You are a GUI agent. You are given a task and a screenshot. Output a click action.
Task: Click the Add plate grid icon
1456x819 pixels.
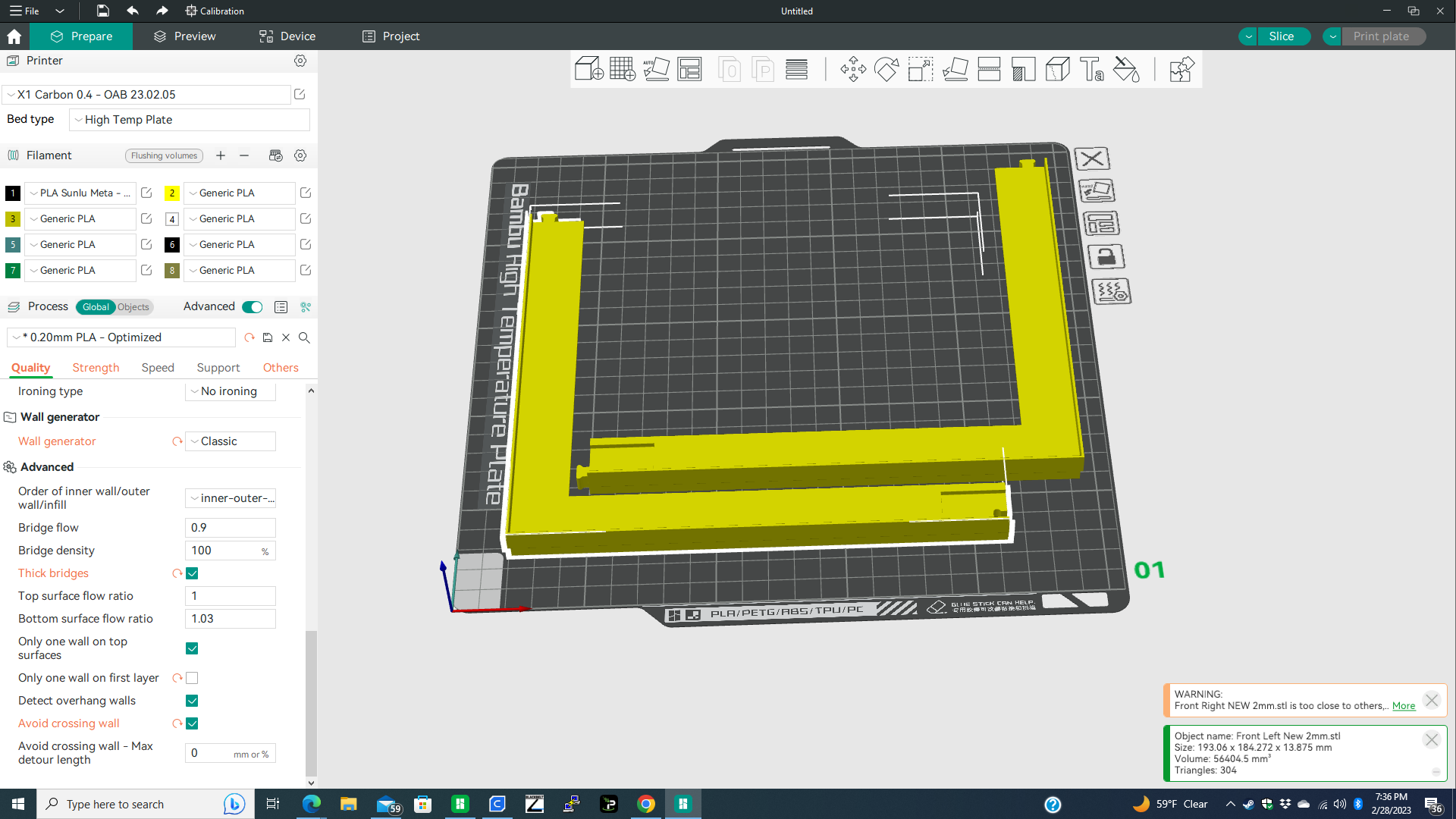click(x=623, y=69)
